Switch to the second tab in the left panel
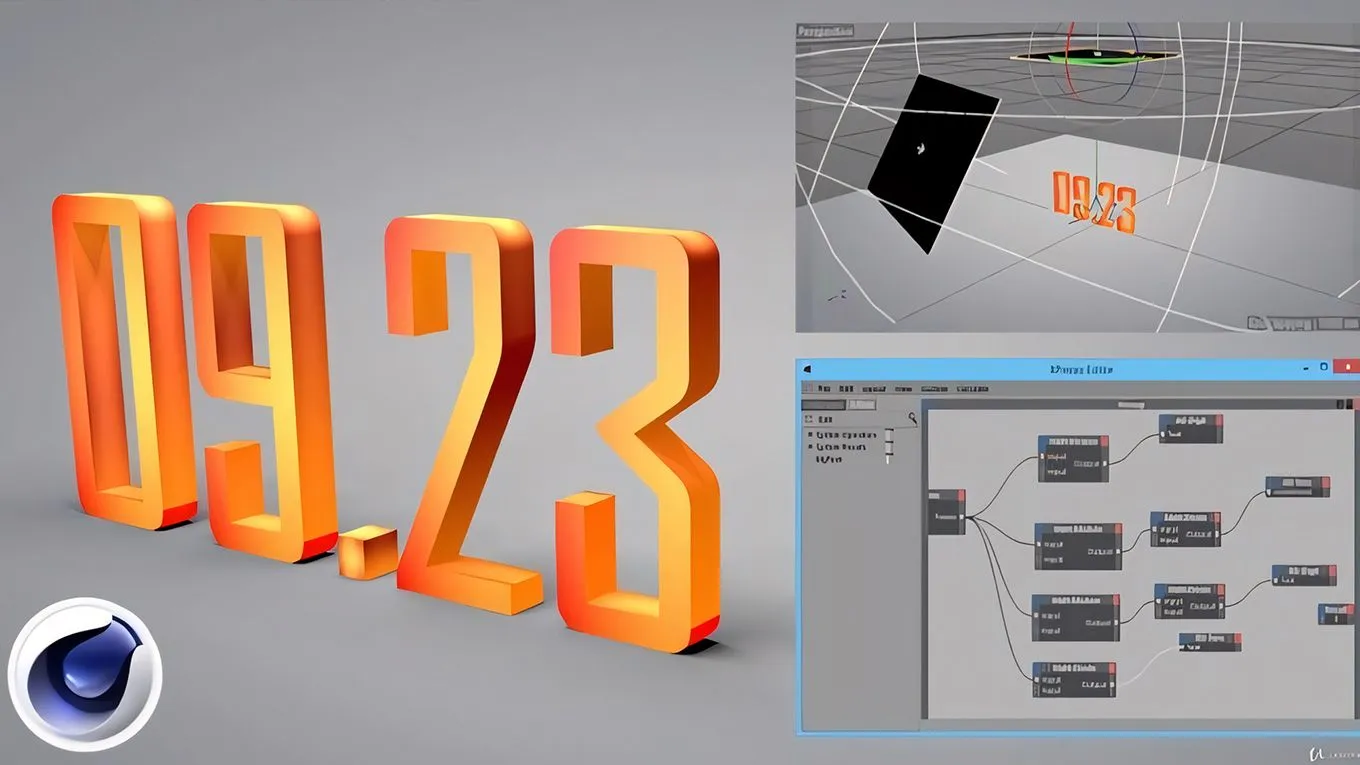 [860, 405]
